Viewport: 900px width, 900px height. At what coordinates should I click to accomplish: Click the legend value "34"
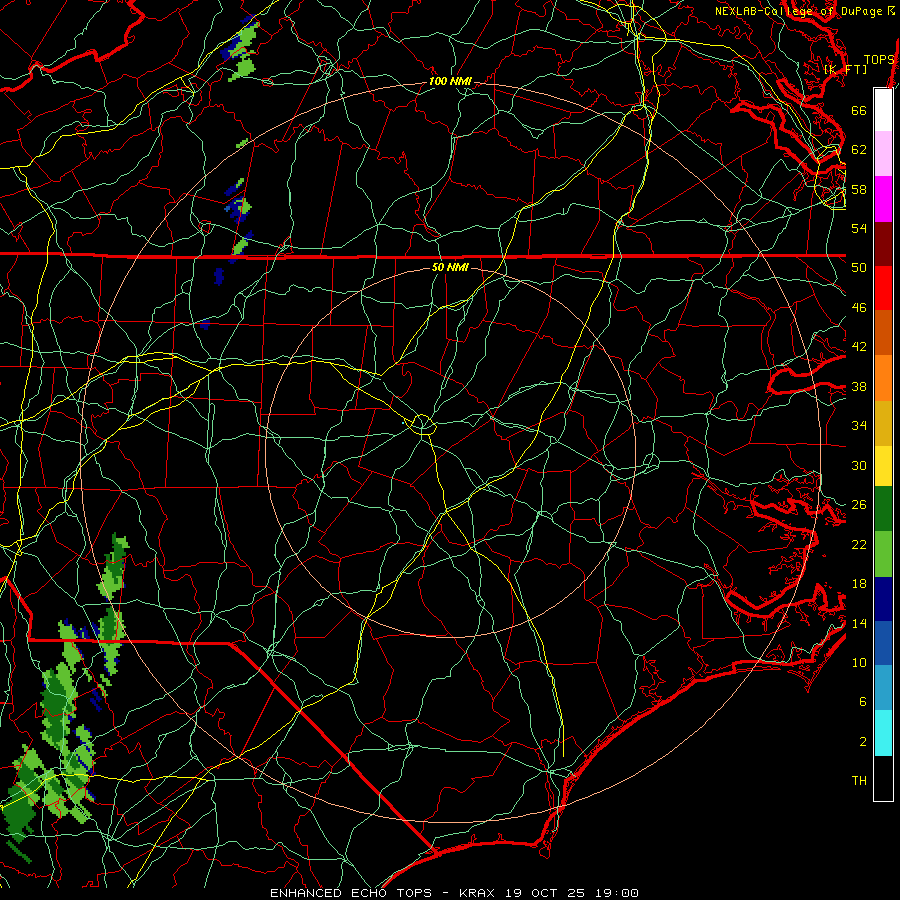click(x=859, y=426)
